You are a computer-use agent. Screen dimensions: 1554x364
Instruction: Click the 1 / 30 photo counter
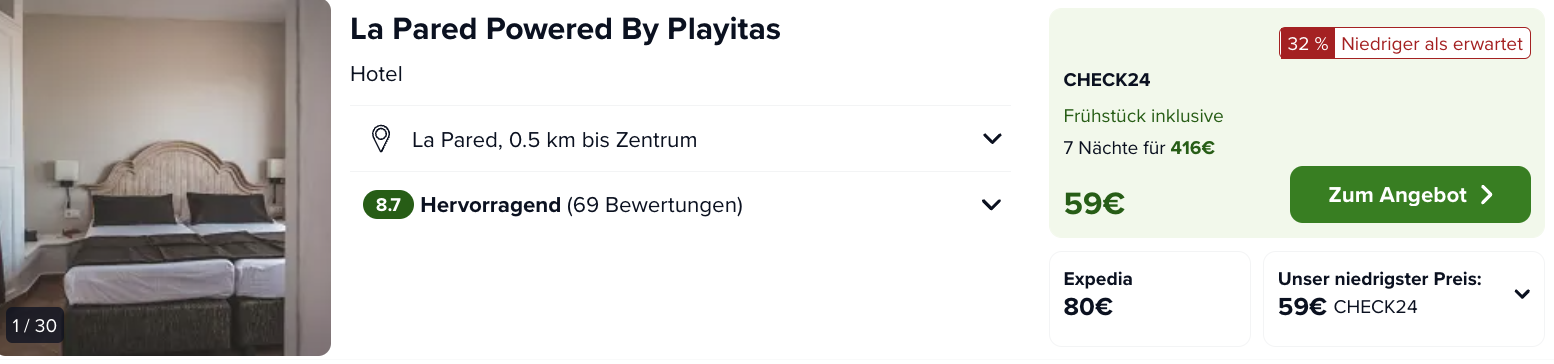coord(35,326)
